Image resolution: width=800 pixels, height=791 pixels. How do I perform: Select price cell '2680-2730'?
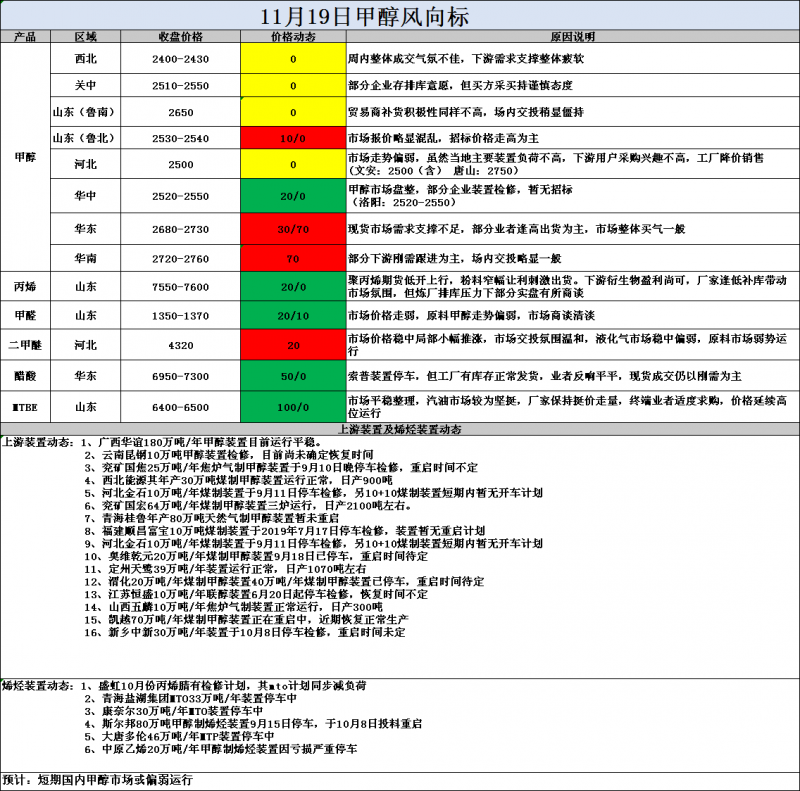tap(181, 229)
